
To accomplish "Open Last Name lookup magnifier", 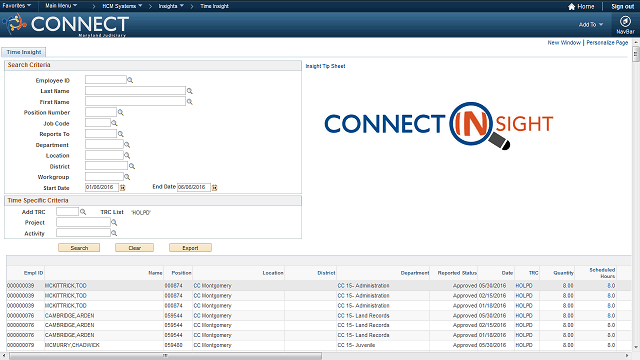I will point(189,91).
